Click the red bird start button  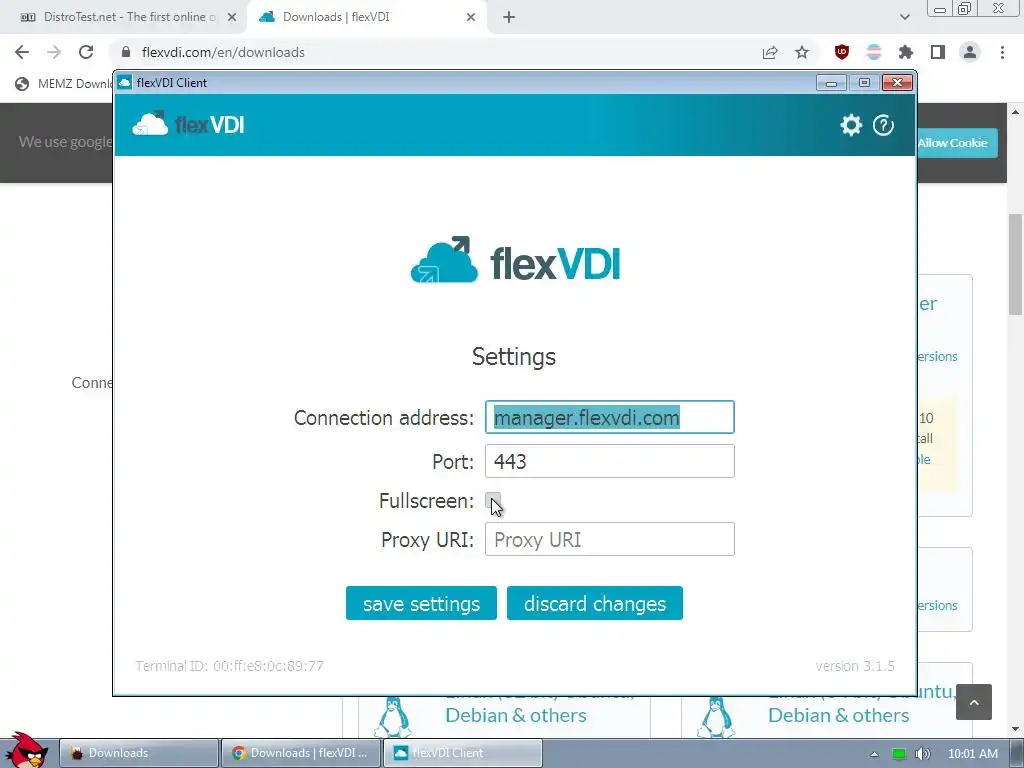click(26, 750)
